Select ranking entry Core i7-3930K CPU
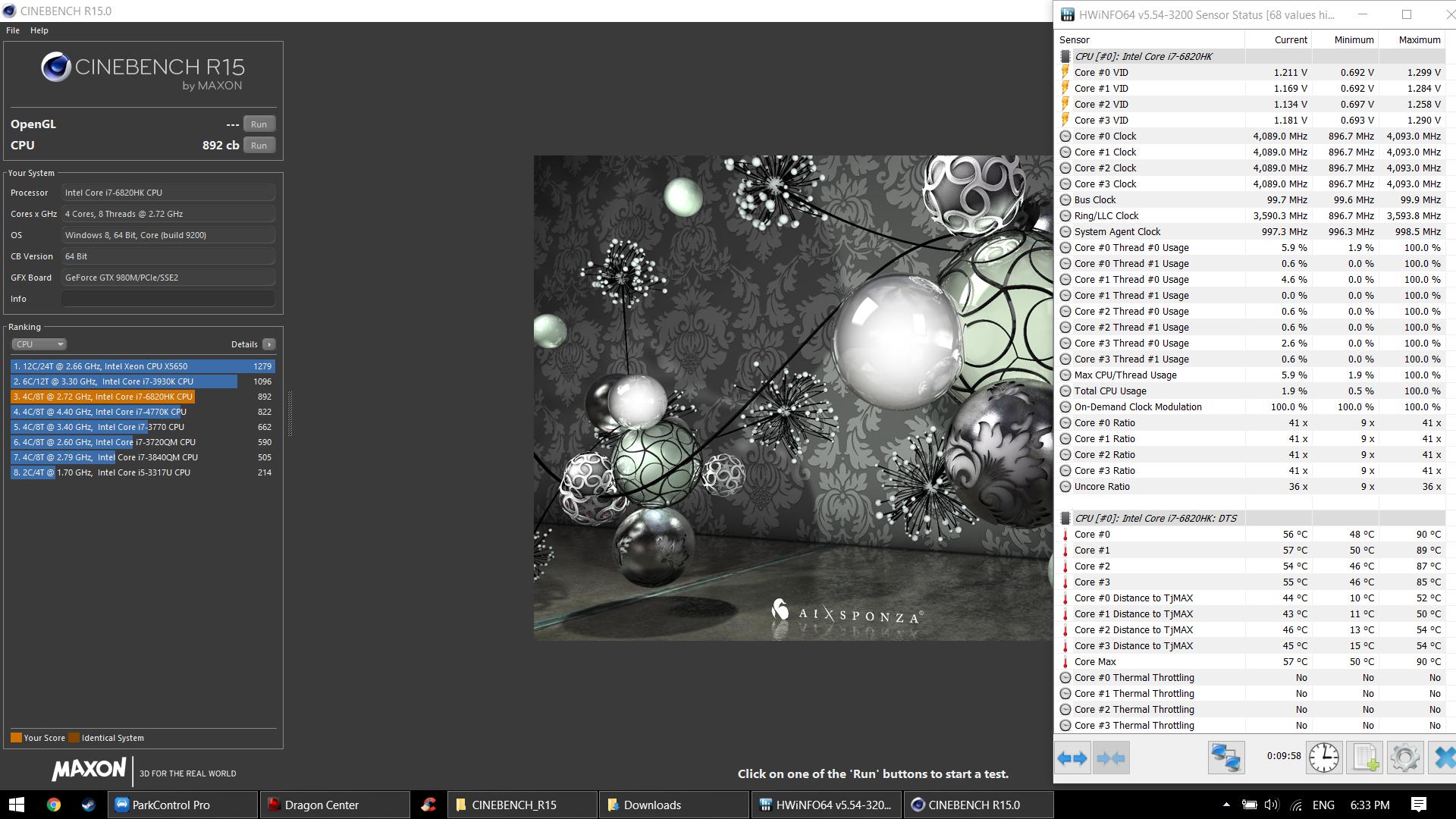Viewport: 1456px width, 819px height. coord(142,381)
